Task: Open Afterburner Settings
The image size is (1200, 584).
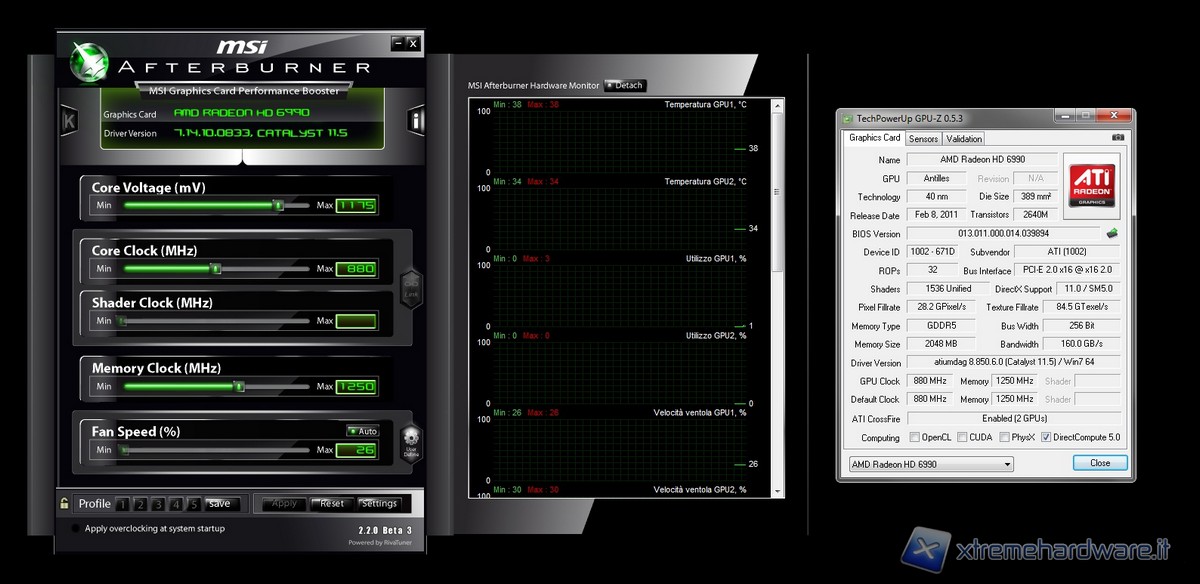Action: tap(379, 504)
